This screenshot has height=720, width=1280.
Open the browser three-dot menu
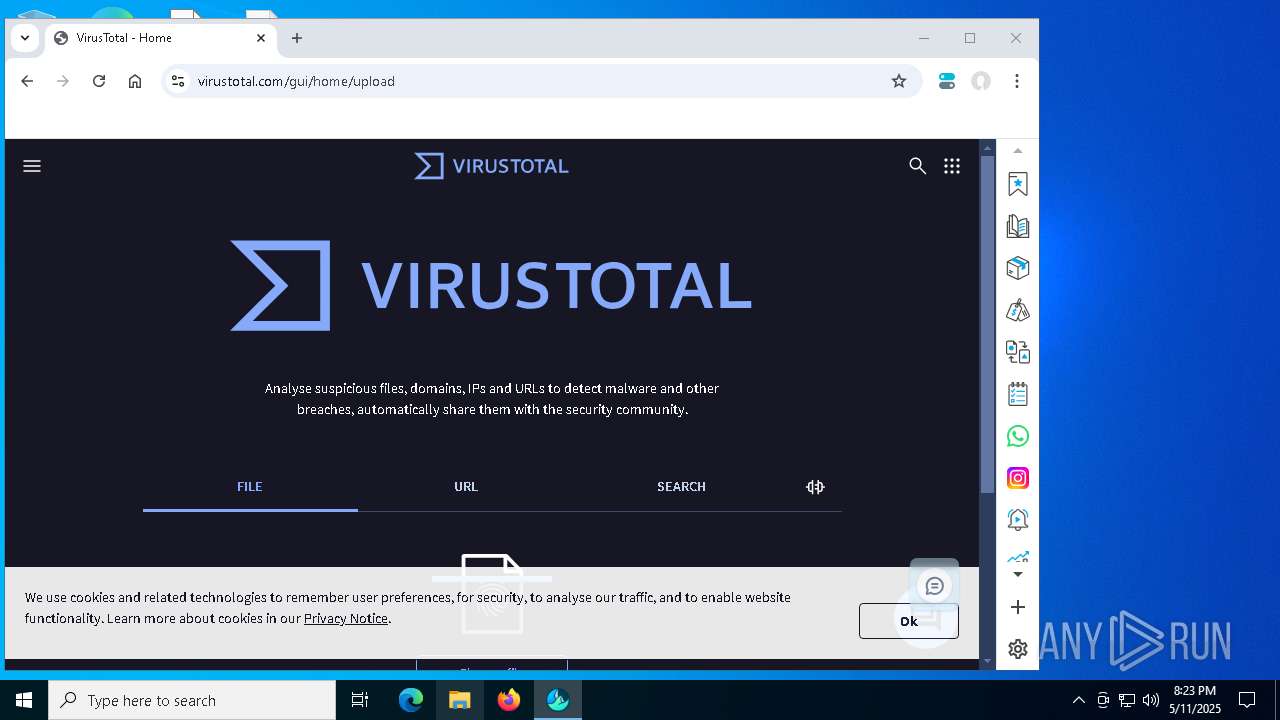(x=1017, y=81)
